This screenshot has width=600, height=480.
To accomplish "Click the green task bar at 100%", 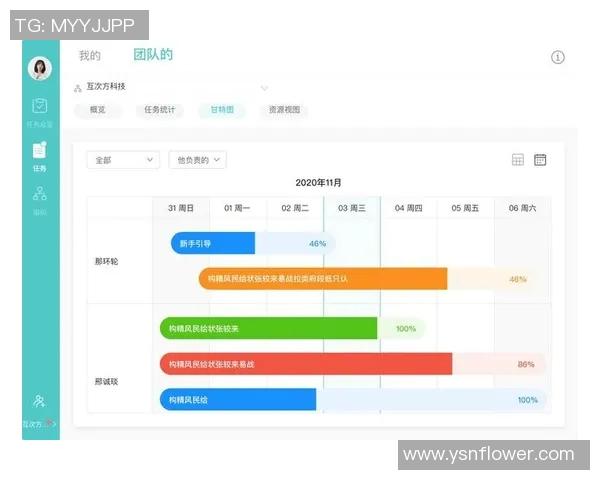I will [268, 328].
